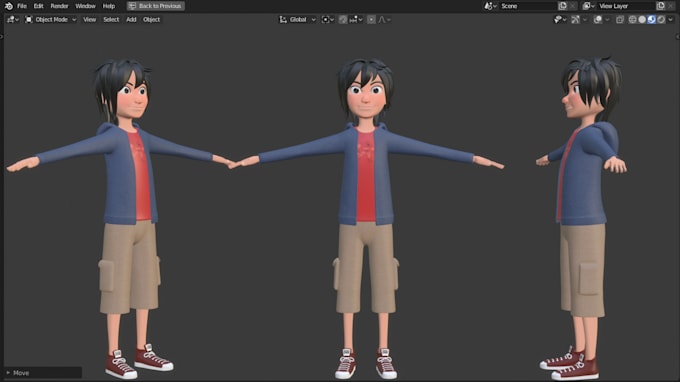The height and width of the screenshot is (382, 680).
Task: Open the Global transform orientation dropdown
Action: point(298,20)
